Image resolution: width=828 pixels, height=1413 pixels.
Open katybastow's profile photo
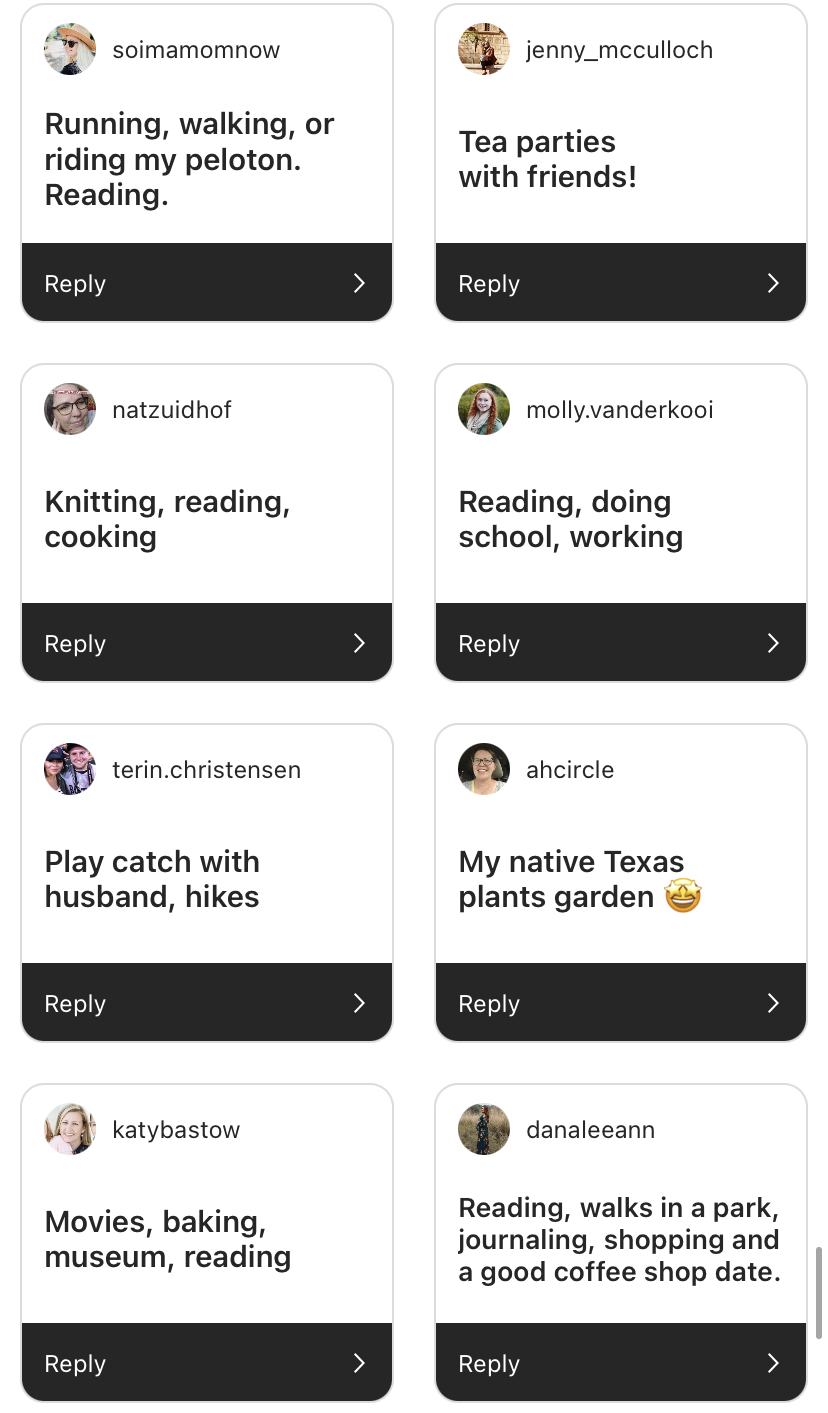[70, 1129]
